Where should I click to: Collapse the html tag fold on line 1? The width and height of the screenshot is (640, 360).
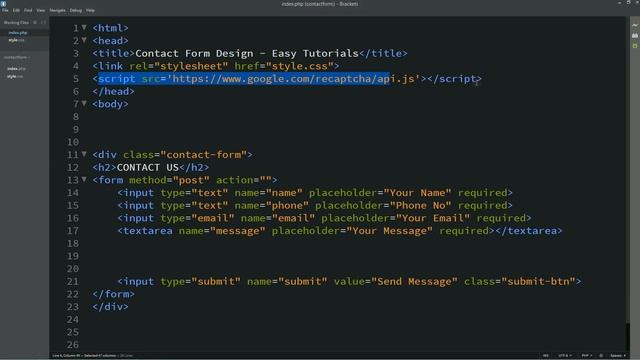pos(84,27)
